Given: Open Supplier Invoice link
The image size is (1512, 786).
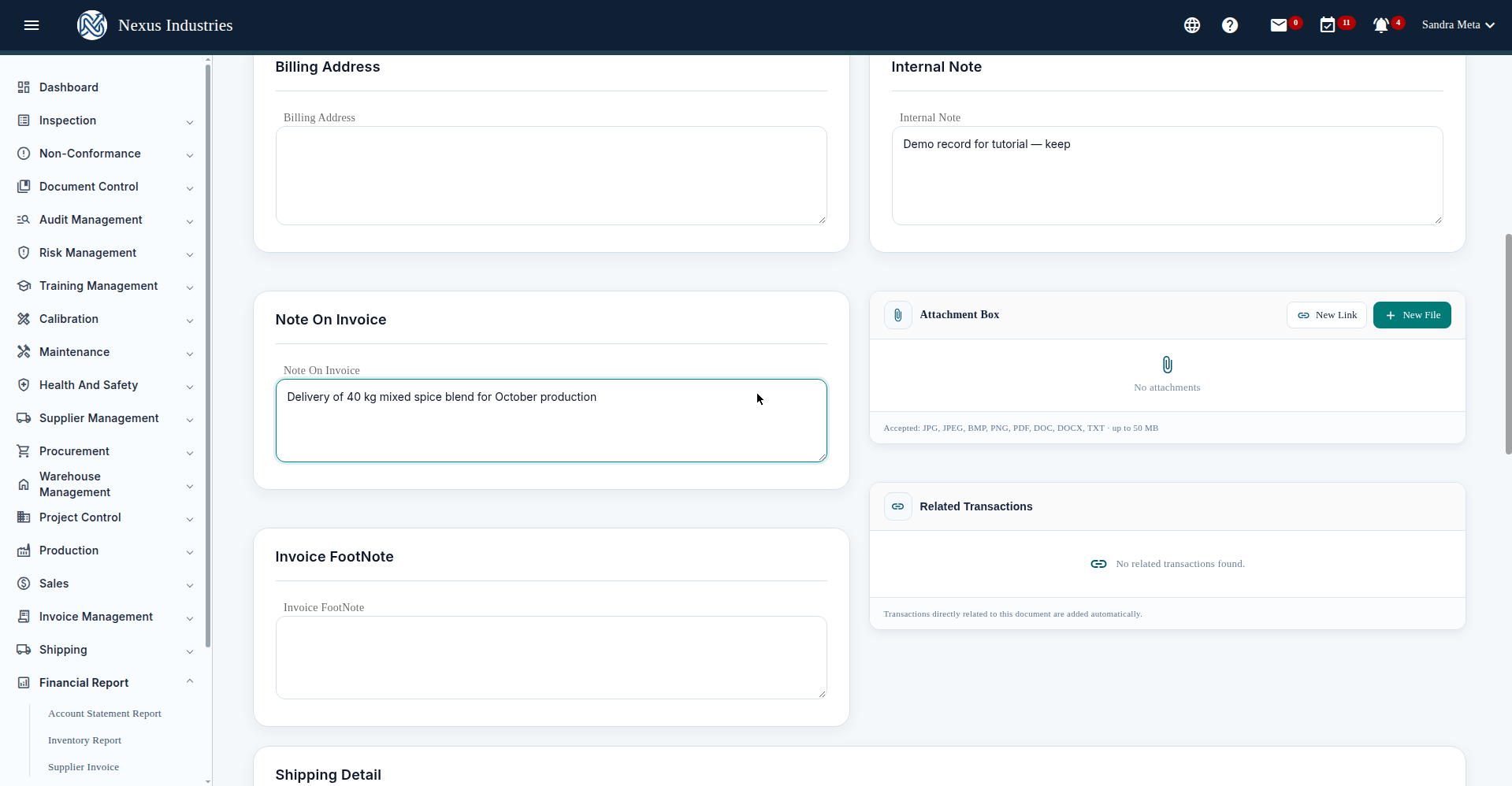Looking at the screenshot, I should tap(84, 767).
